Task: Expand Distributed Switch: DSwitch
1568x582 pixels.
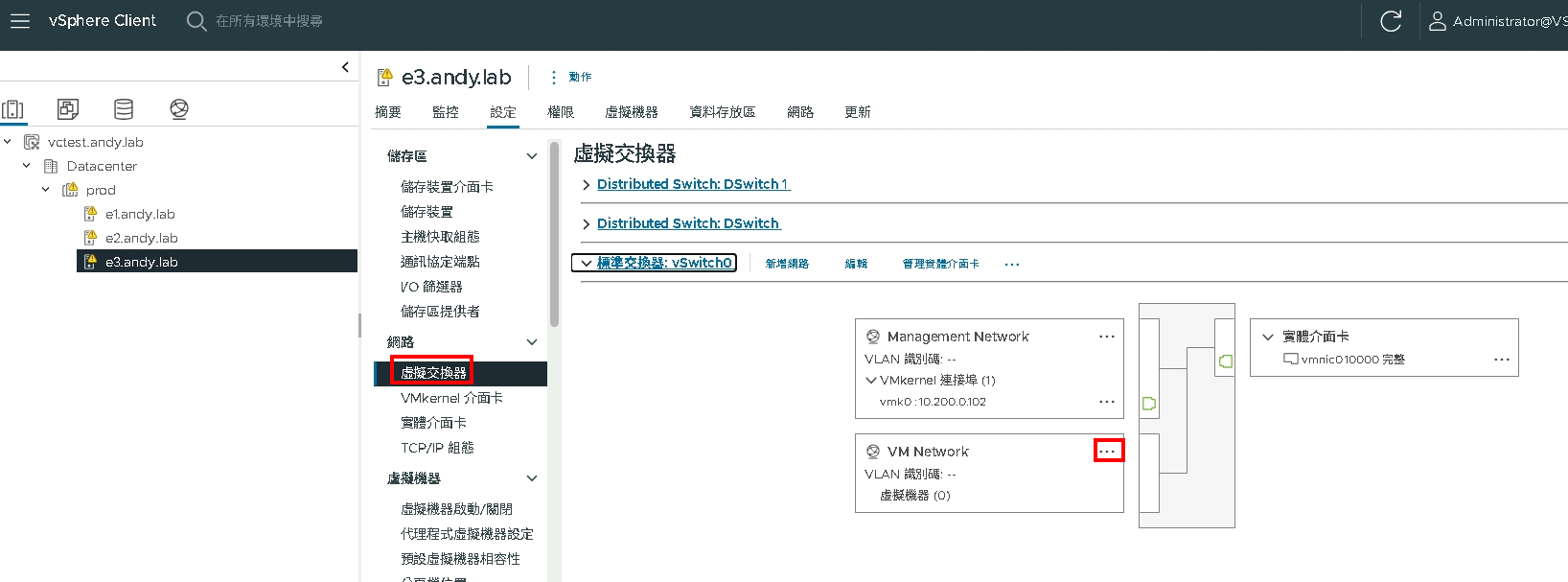Action: point(586,224)
